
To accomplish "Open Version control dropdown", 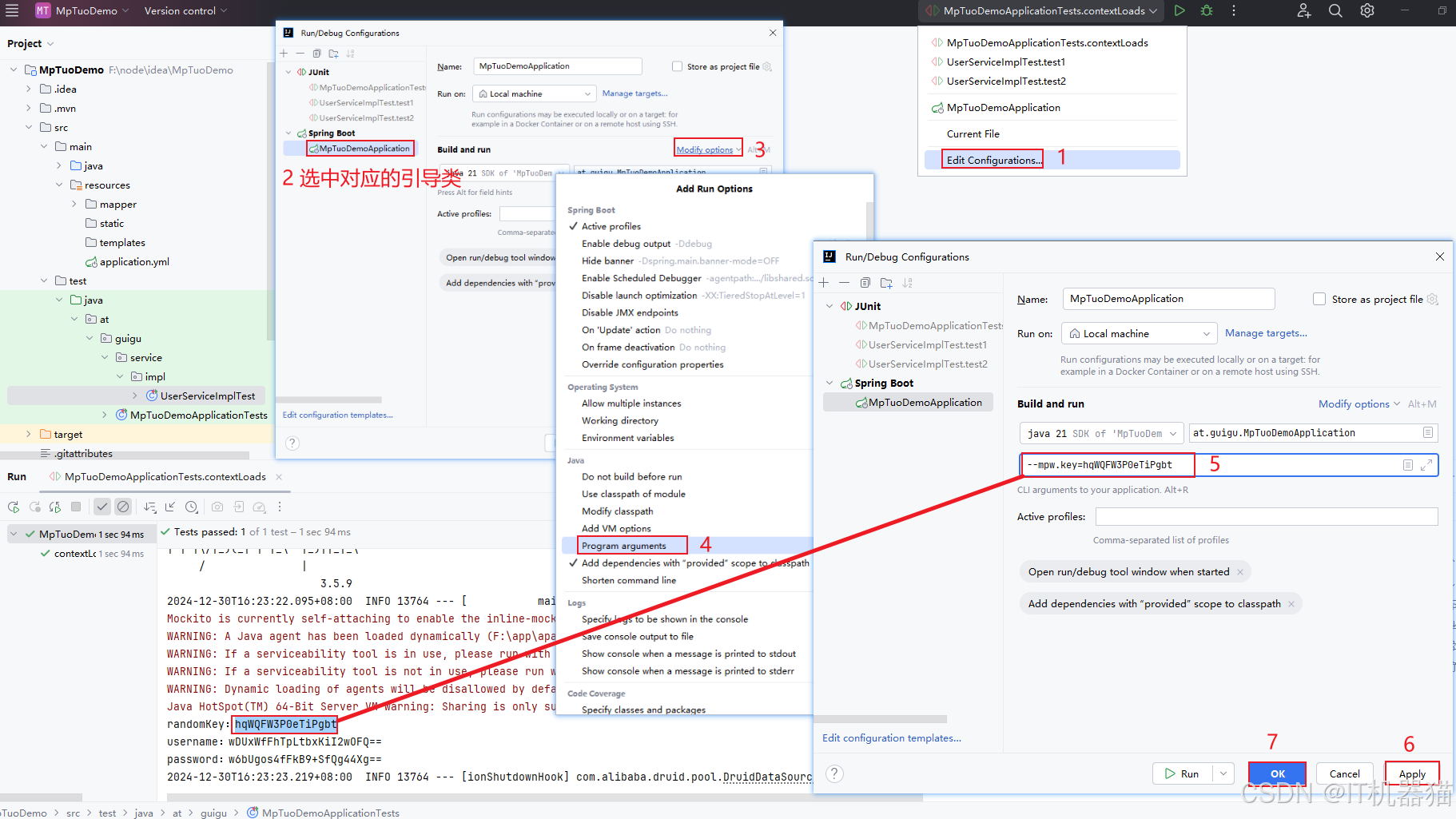I will [185, 10].
